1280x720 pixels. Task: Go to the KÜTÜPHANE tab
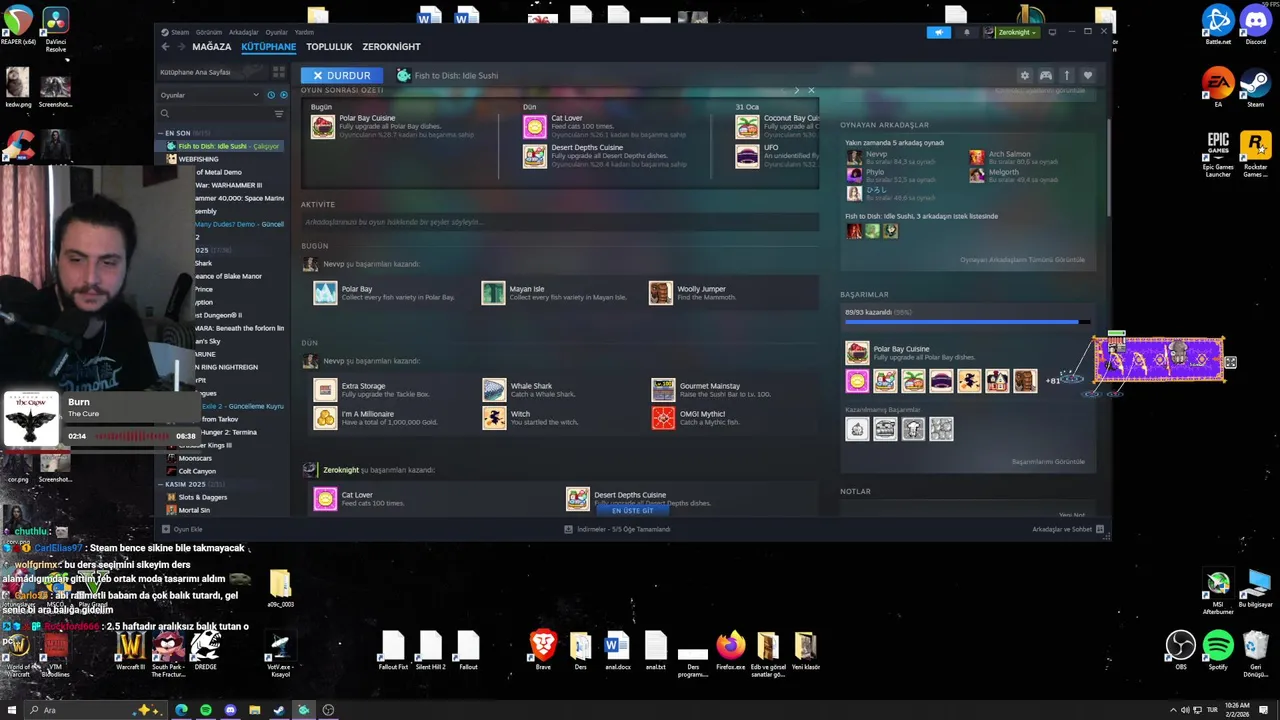[268, 47]
